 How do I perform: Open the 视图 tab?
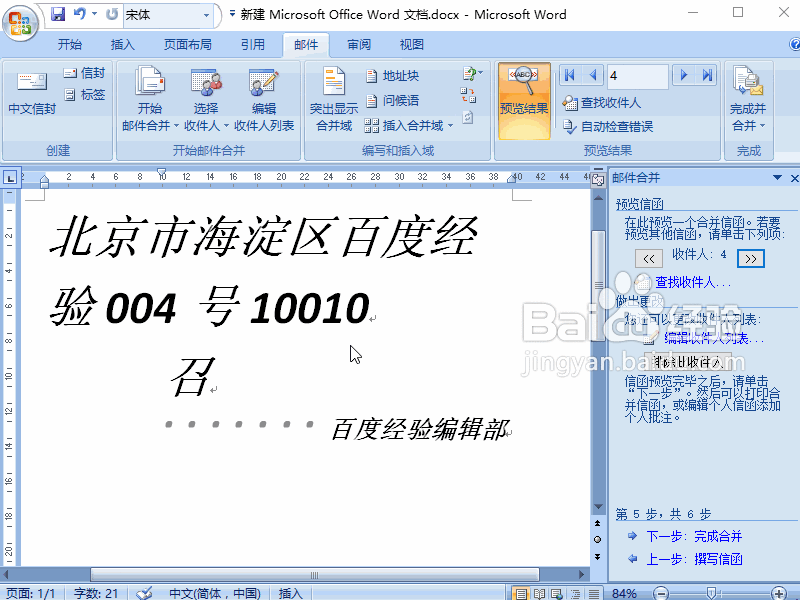coord(412,45)
